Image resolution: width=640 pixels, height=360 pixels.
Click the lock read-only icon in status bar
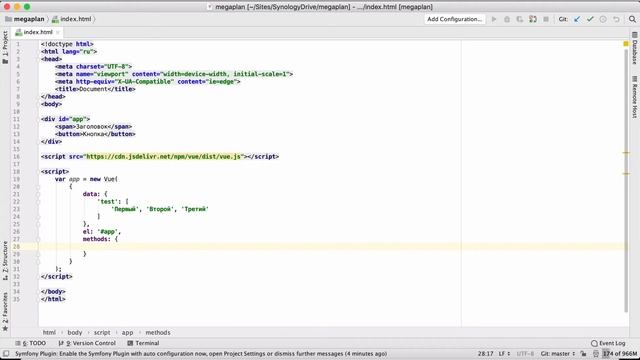[x=584, y=353]
